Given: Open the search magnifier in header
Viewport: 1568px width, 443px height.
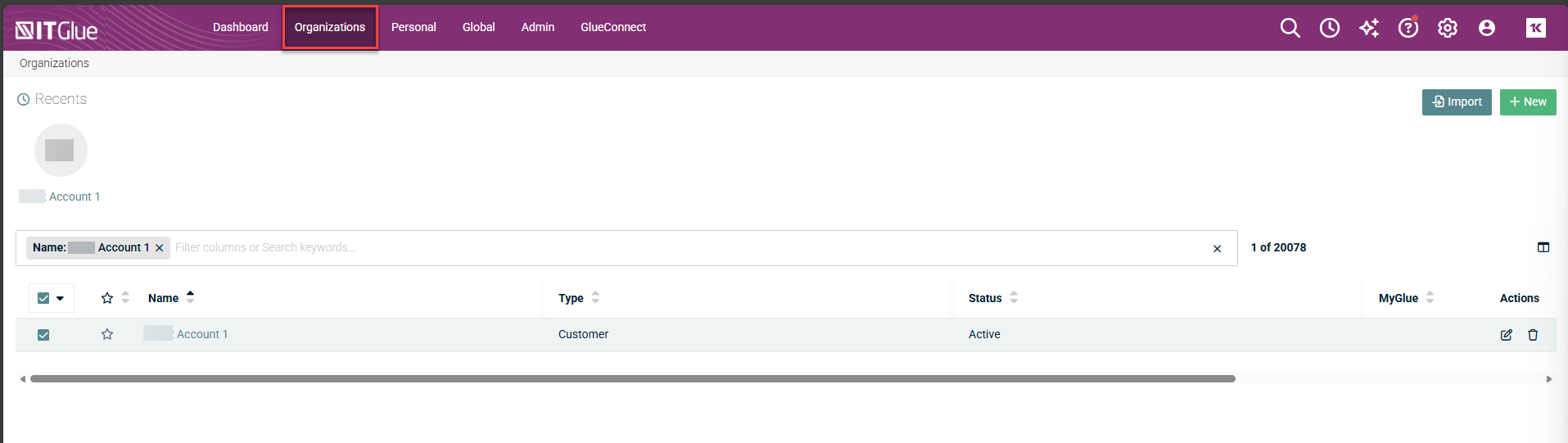Looking at the screenshot, I should [1290, 28].
